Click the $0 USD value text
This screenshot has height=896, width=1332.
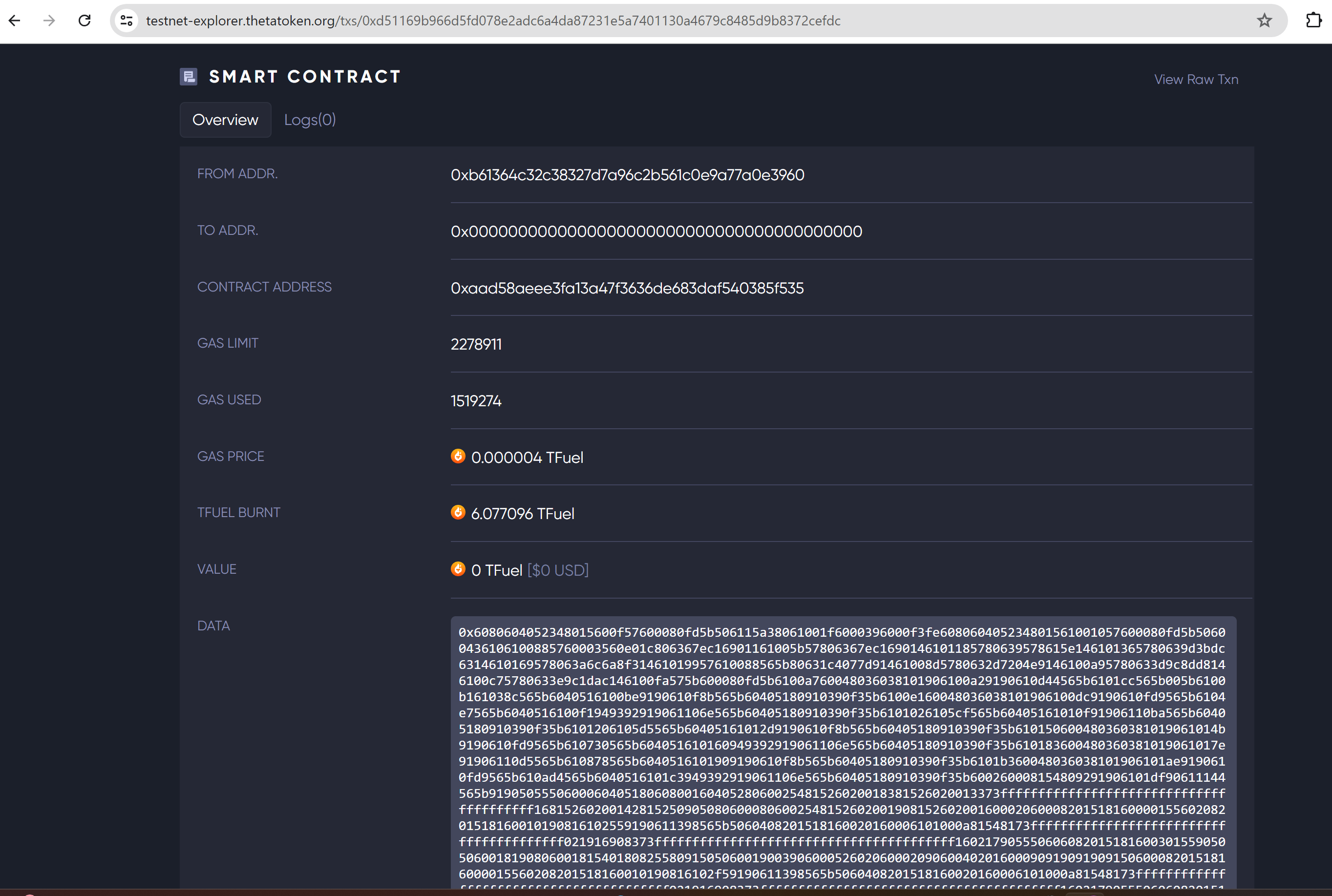[x=557, y=570]
